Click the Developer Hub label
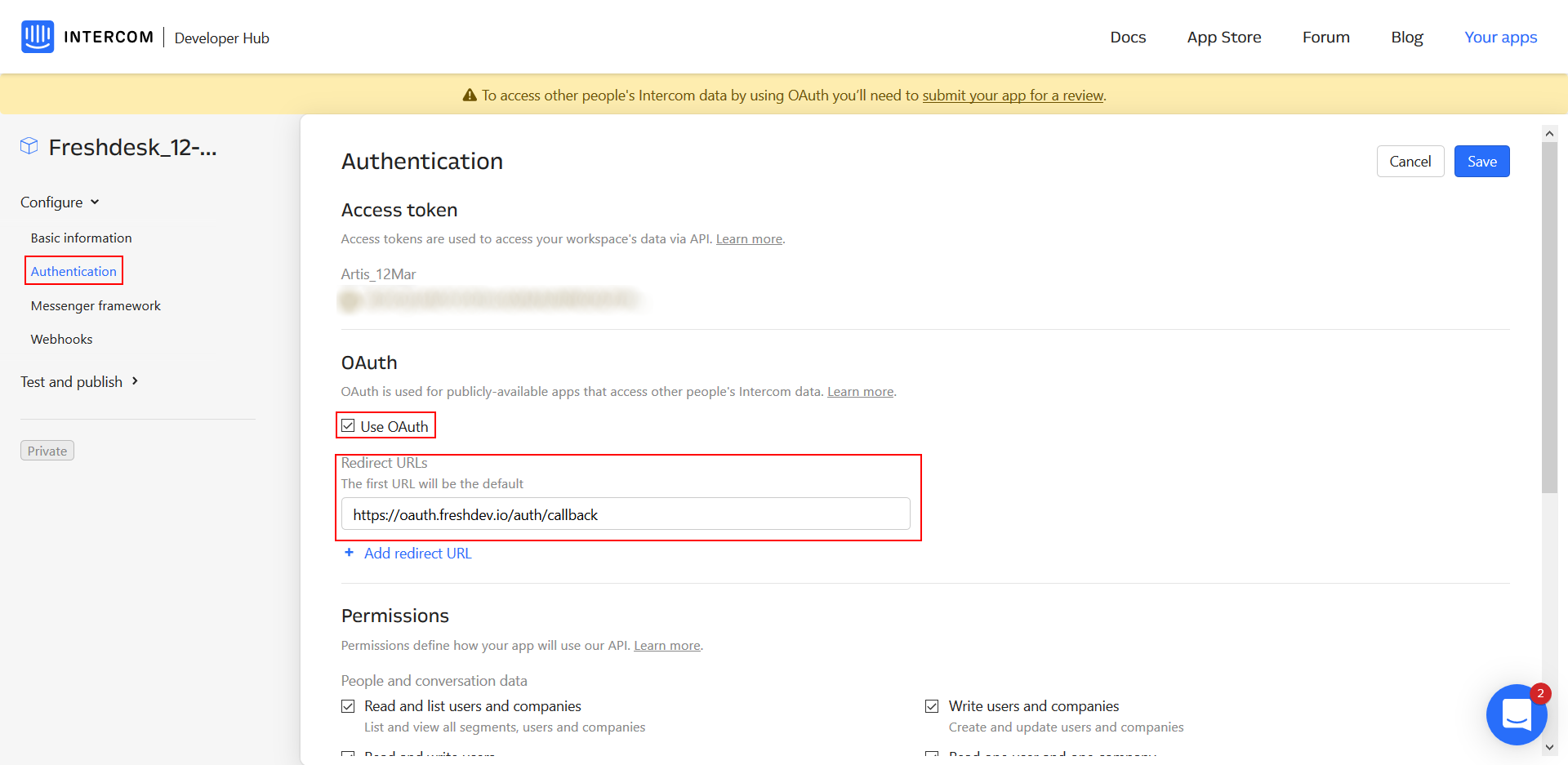This screenshot has height=765, width=1568. pos(221,38)
